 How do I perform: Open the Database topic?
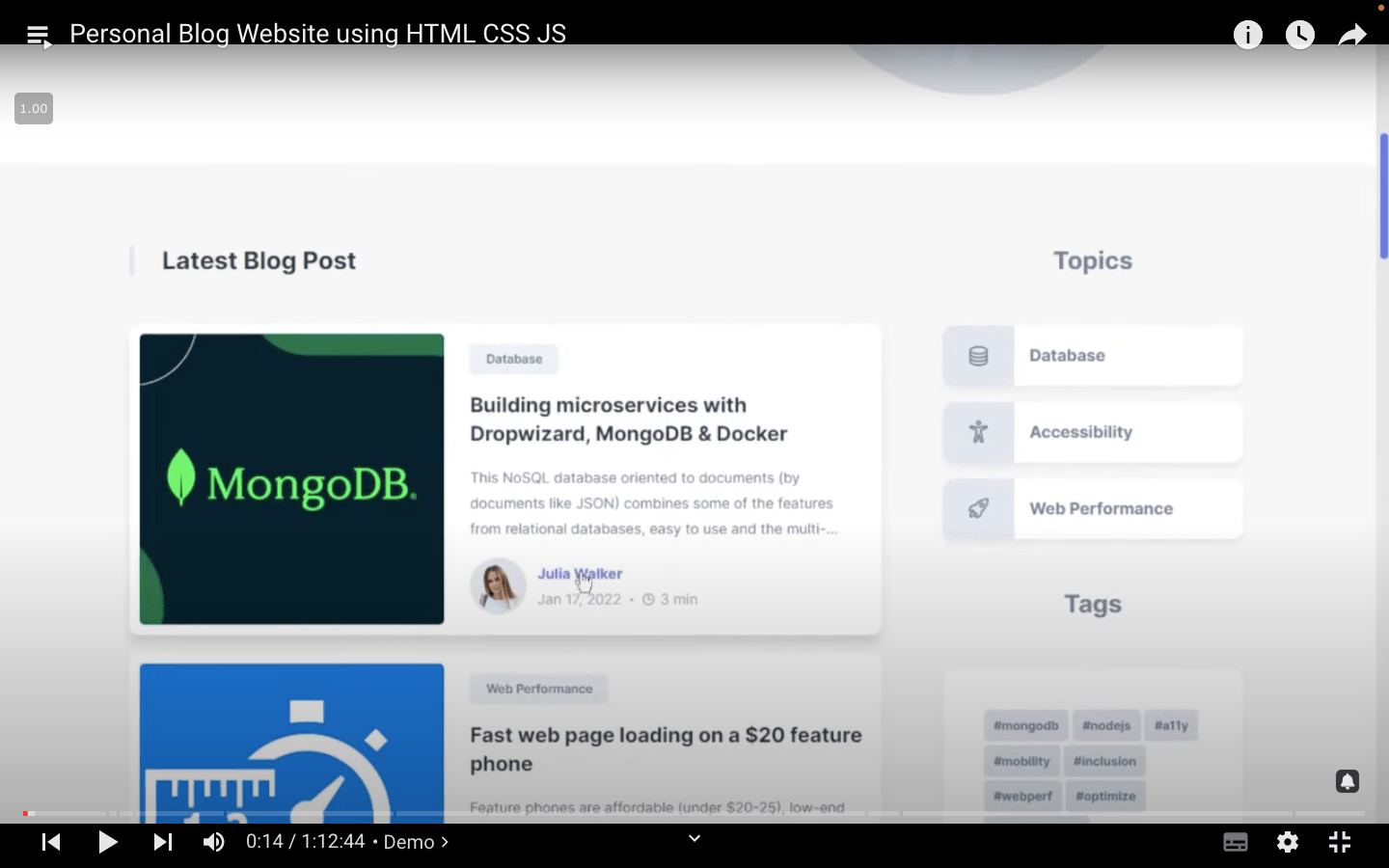coord(1093,356)
